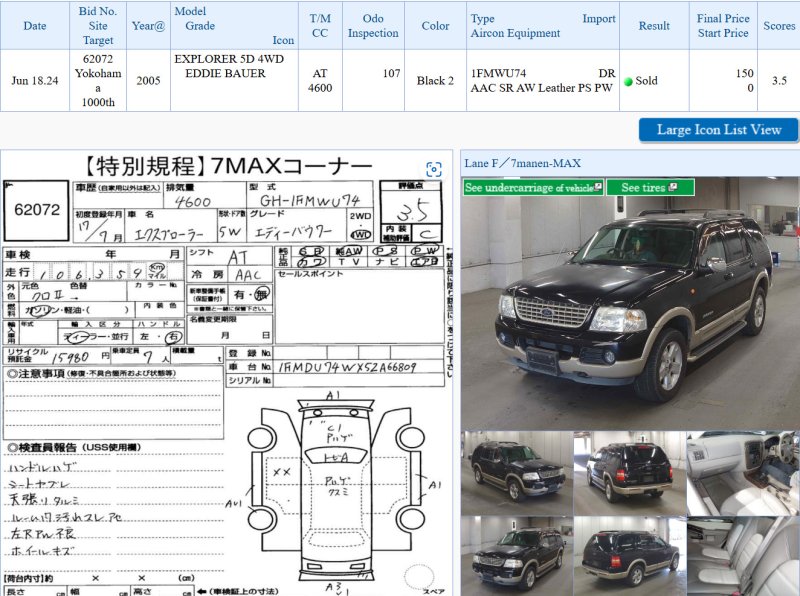The height and width of the screenshot is (596, 800).
Task: Click the Color column header
Action: (x=435, y=26)
